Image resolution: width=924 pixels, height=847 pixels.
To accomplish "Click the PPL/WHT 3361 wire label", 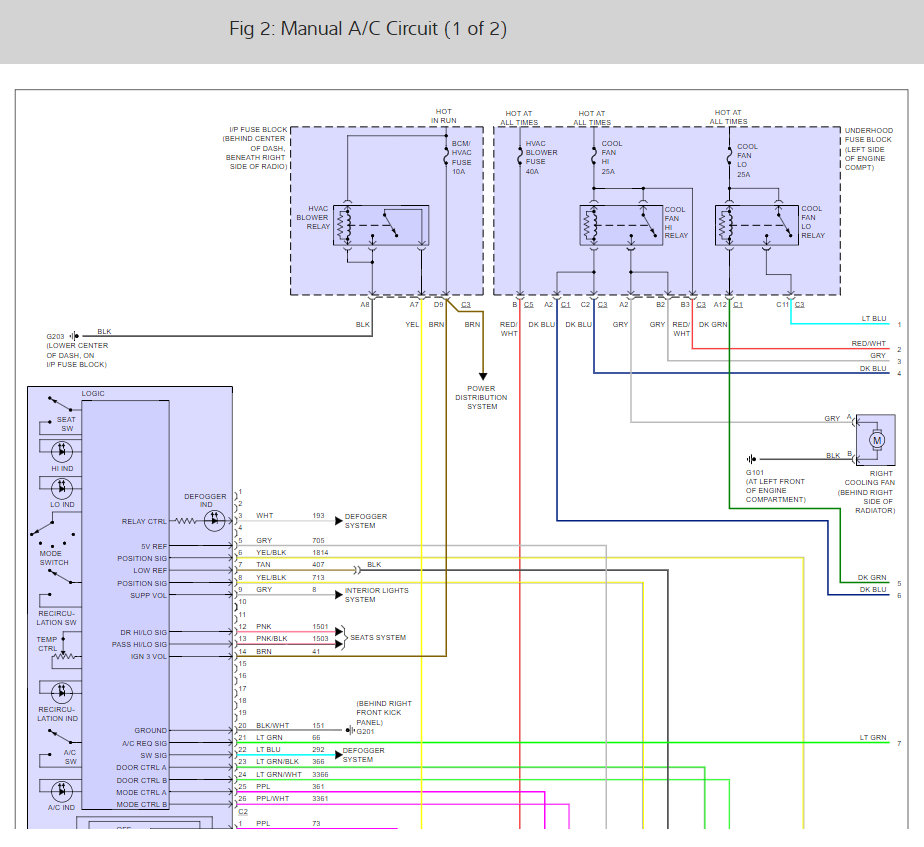I will [292, 799].
